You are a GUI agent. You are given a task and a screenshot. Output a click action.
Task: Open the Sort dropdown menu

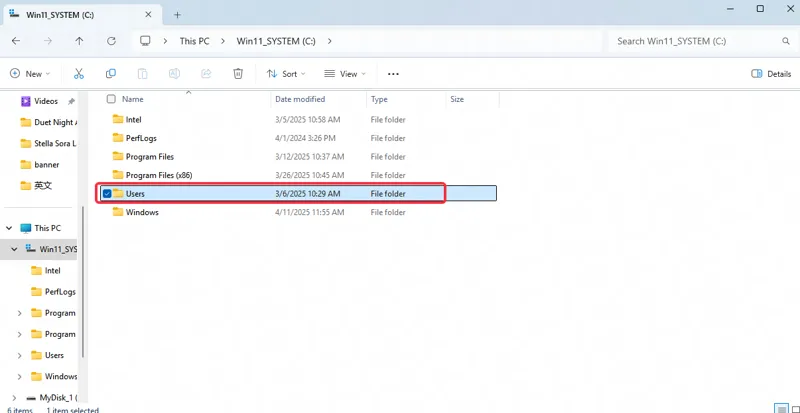pyautogui.click(x=286, y=74)
